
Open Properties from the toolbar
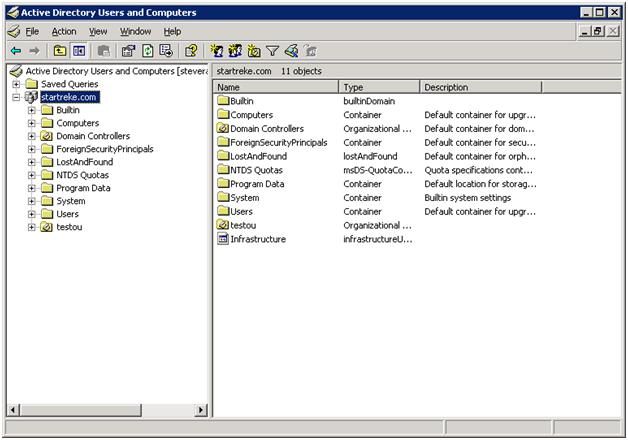[x=129, y=51]
